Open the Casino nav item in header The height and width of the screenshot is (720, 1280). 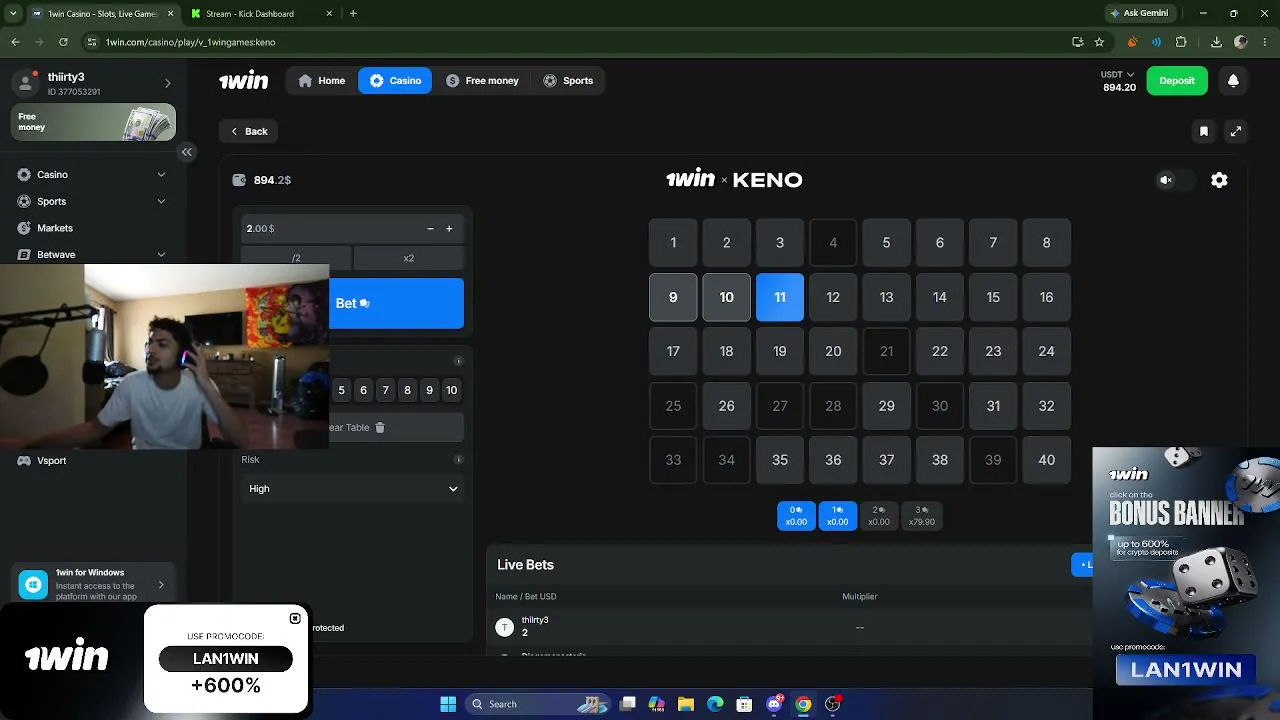tap(395, 81)
